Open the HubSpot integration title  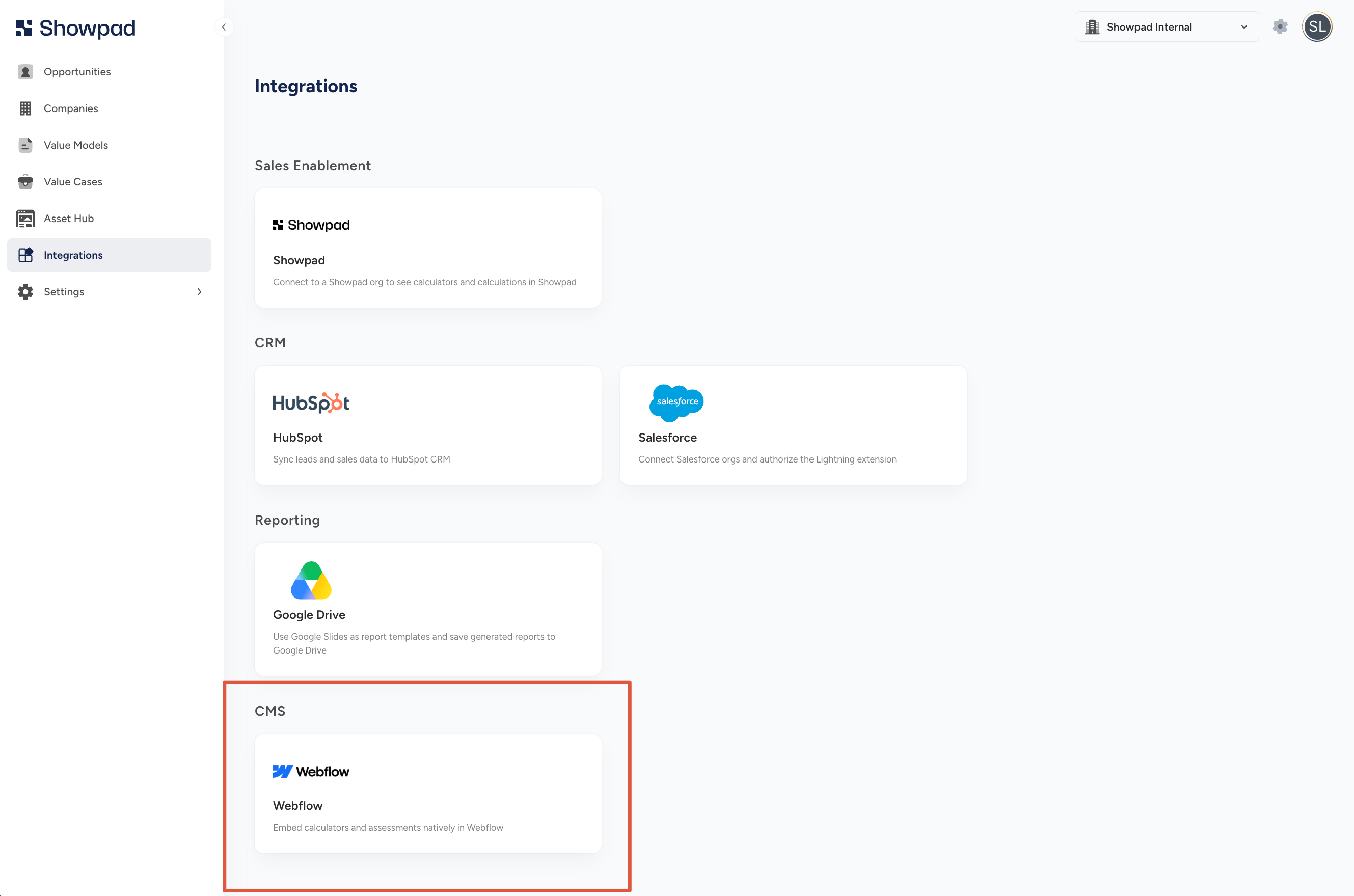[x=297, y=437]
